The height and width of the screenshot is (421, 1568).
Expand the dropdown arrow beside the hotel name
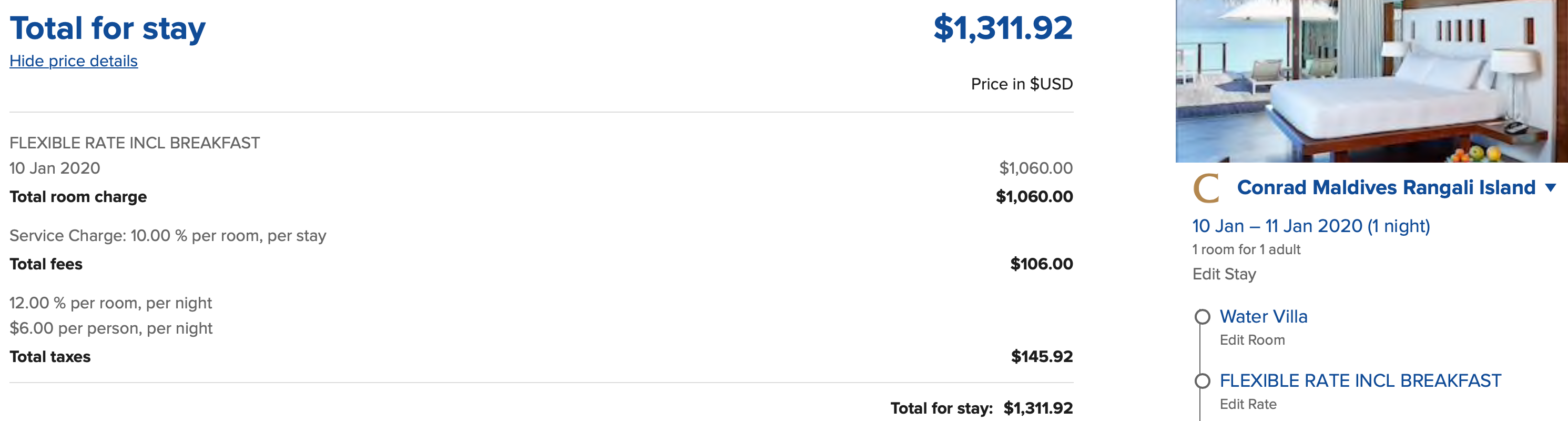coord(1550,188)
